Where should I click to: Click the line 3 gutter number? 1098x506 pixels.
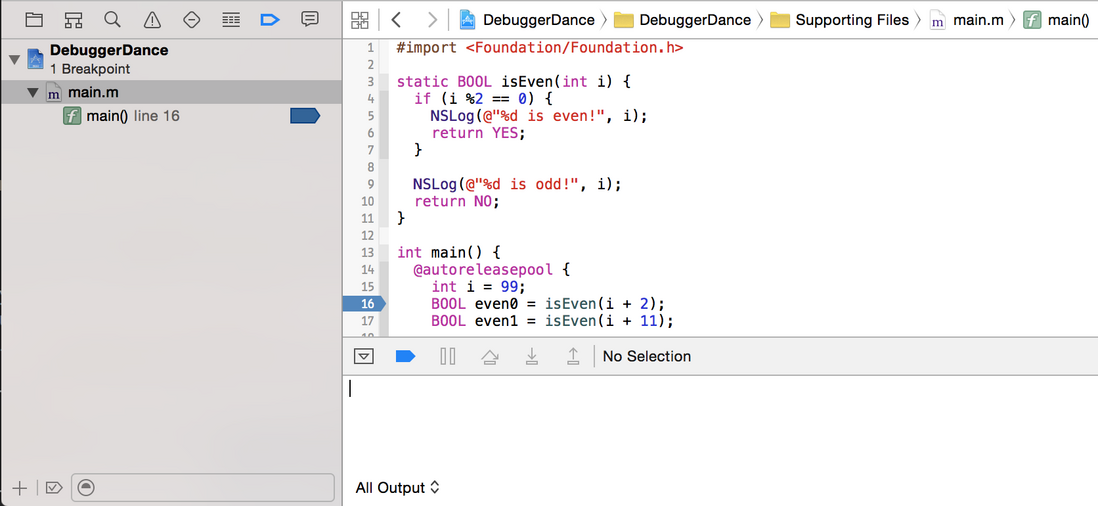(370, 82)
